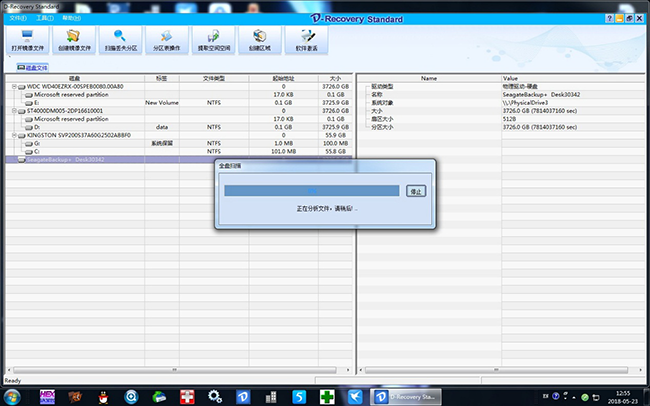The height and width of the screenshot is (406, 650).
Task: Click the 磁盘 column header
Action: pyautogui.click(x=75, y=78)
